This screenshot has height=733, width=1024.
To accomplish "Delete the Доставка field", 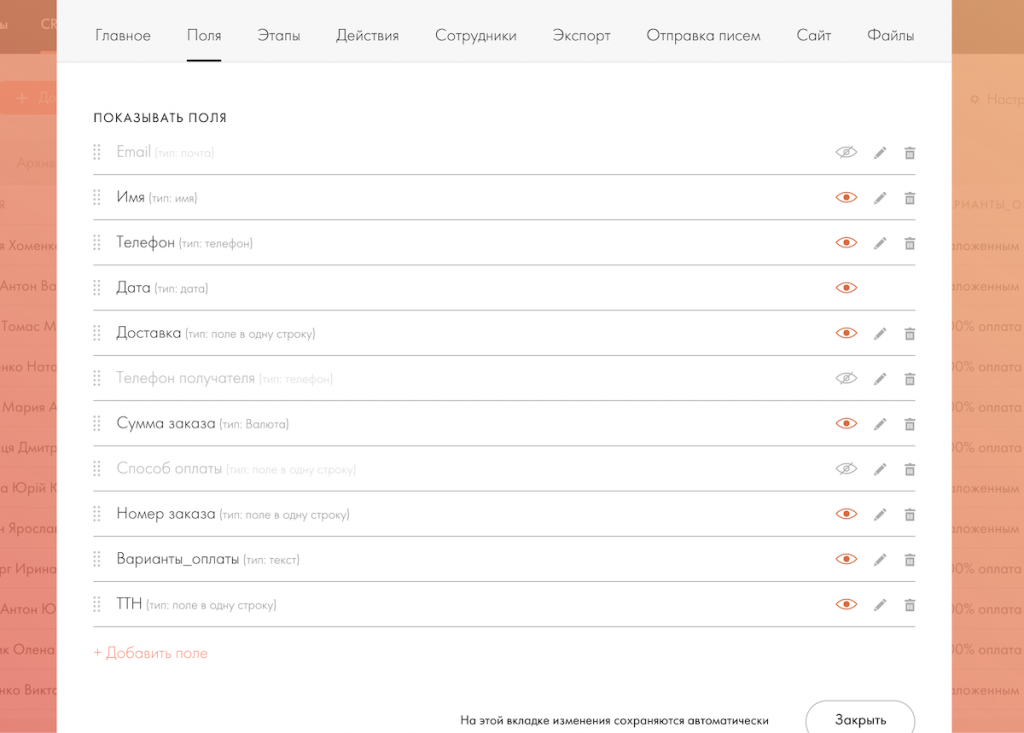I will [x=910, y=333].
